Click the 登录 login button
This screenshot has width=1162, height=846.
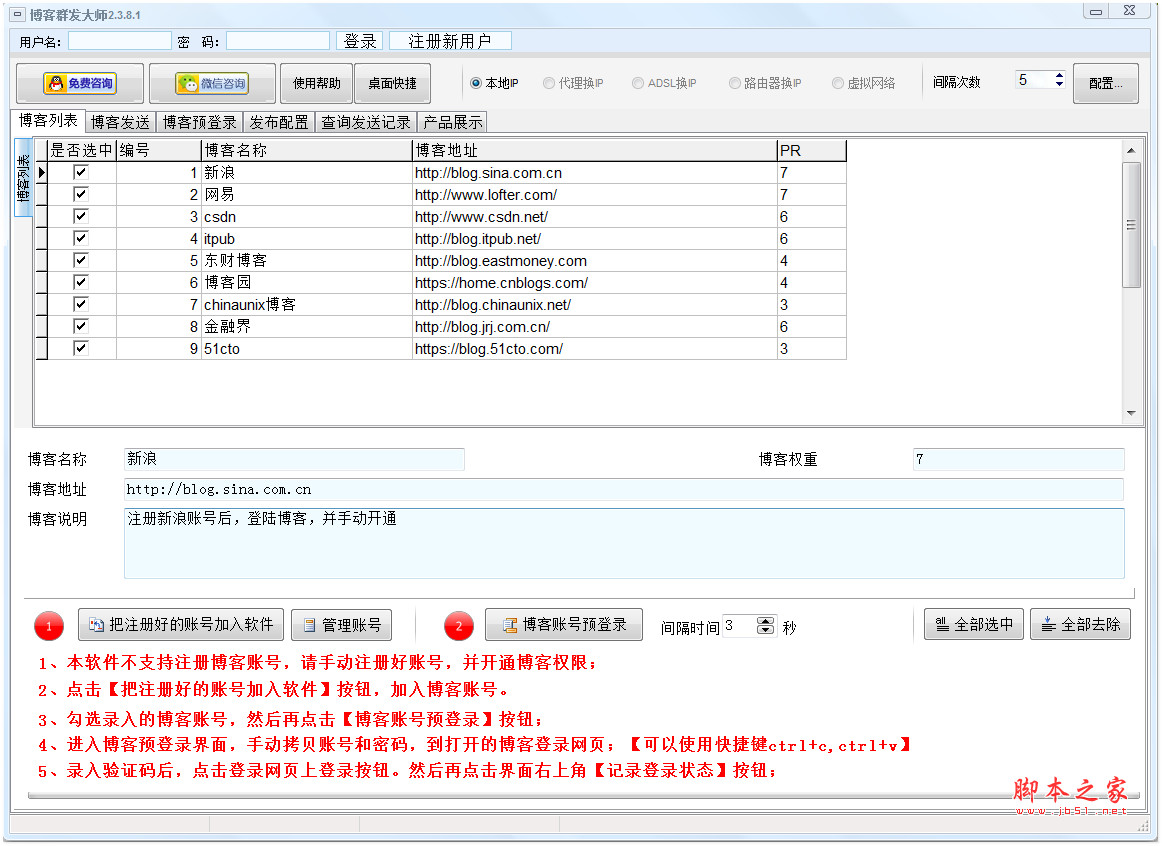(x=359, y=41)
